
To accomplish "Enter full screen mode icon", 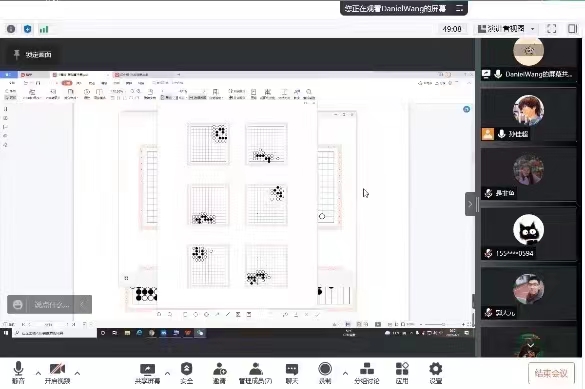I will tap(551, 29).
